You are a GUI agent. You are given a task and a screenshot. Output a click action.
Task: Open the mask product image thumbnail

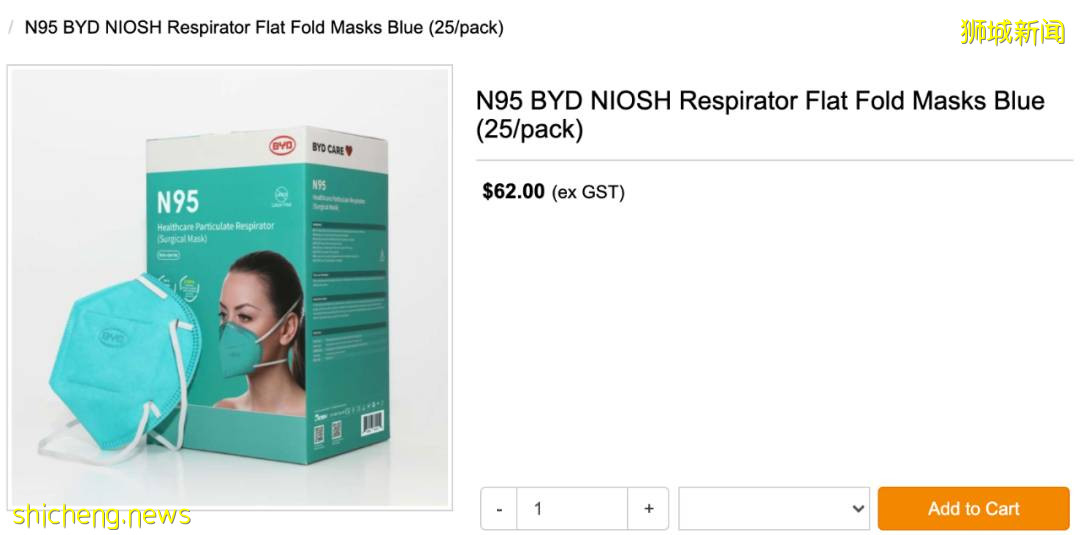click(230, 288)
